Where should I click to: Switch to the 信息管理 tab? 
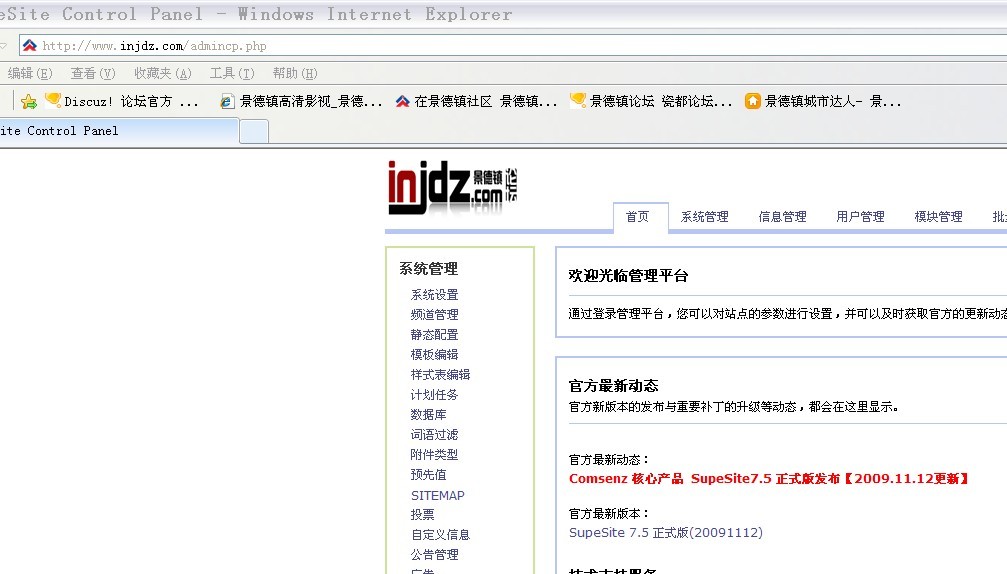[x=782, y=217]
